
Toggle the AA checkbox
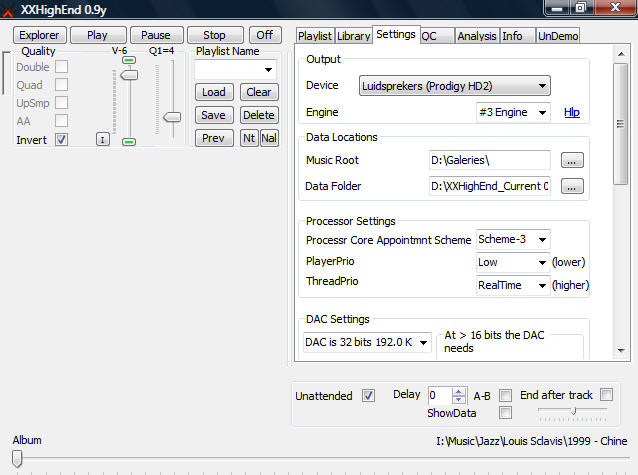(61, 120)
